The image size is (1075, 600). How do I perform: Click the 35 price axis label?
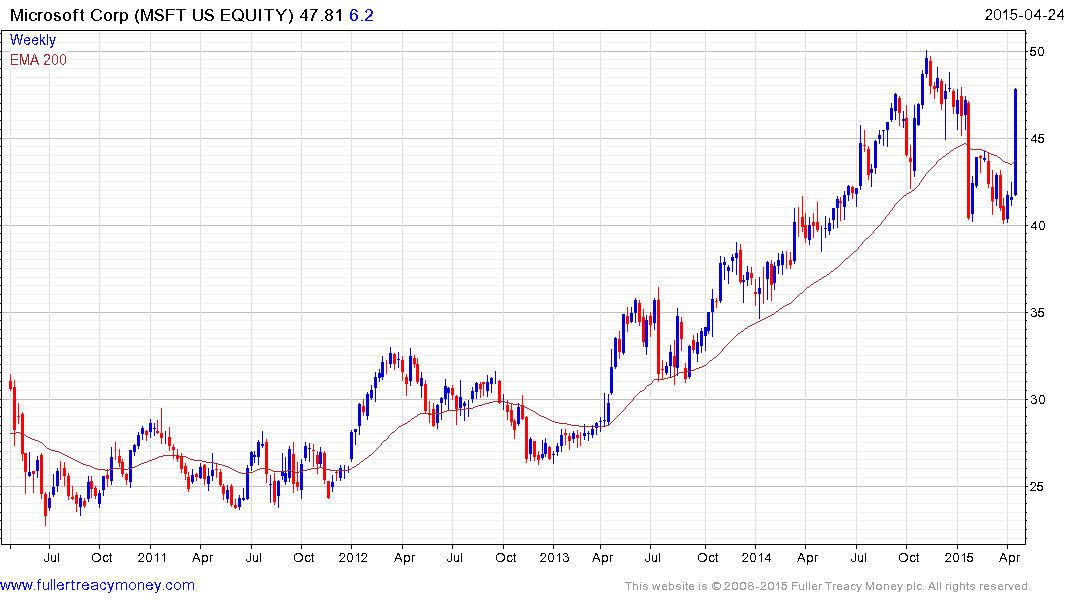(1040, 313)
